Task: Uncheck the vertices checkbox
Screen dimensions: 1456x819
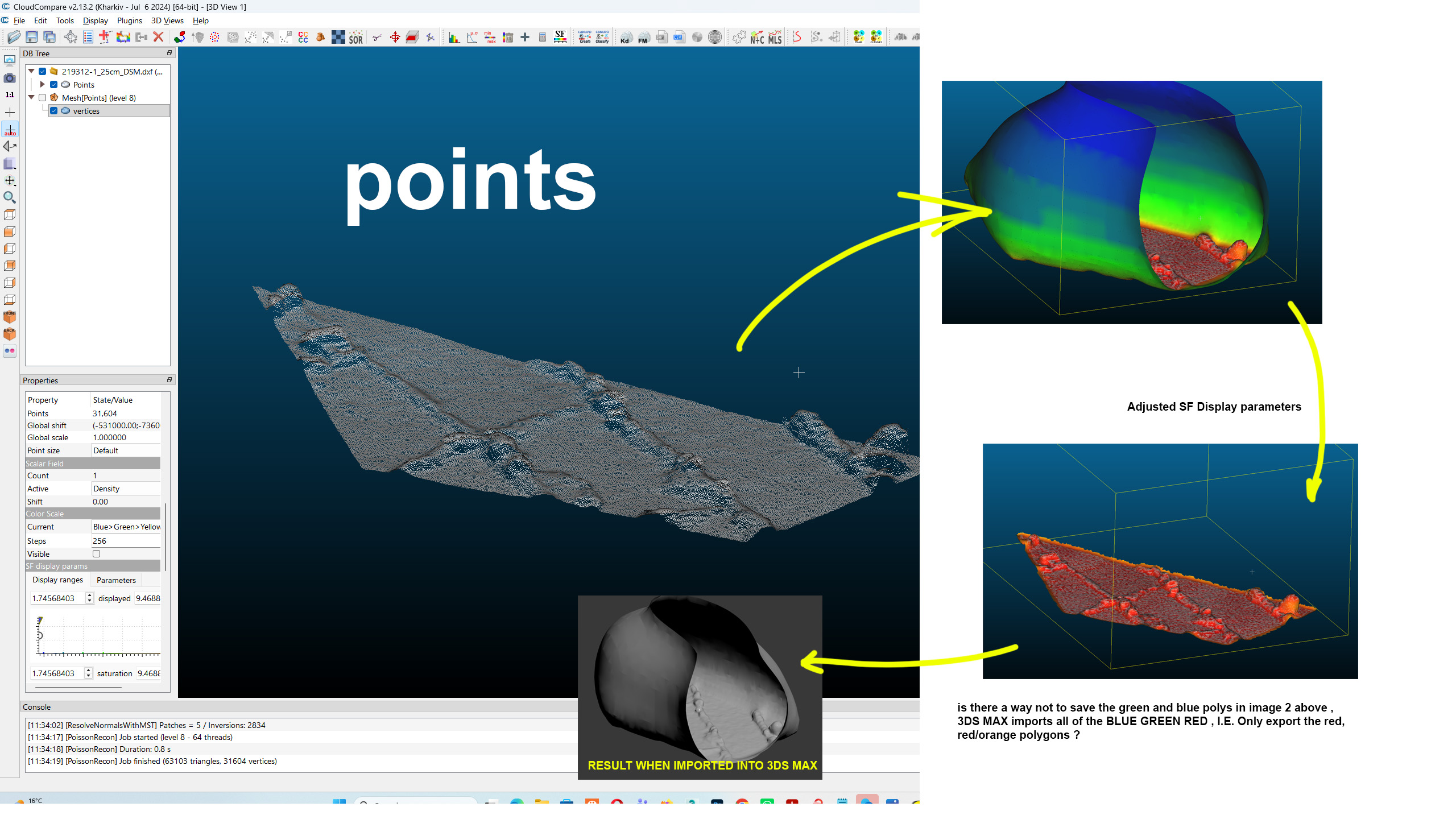Action: (x=54, y=111)
